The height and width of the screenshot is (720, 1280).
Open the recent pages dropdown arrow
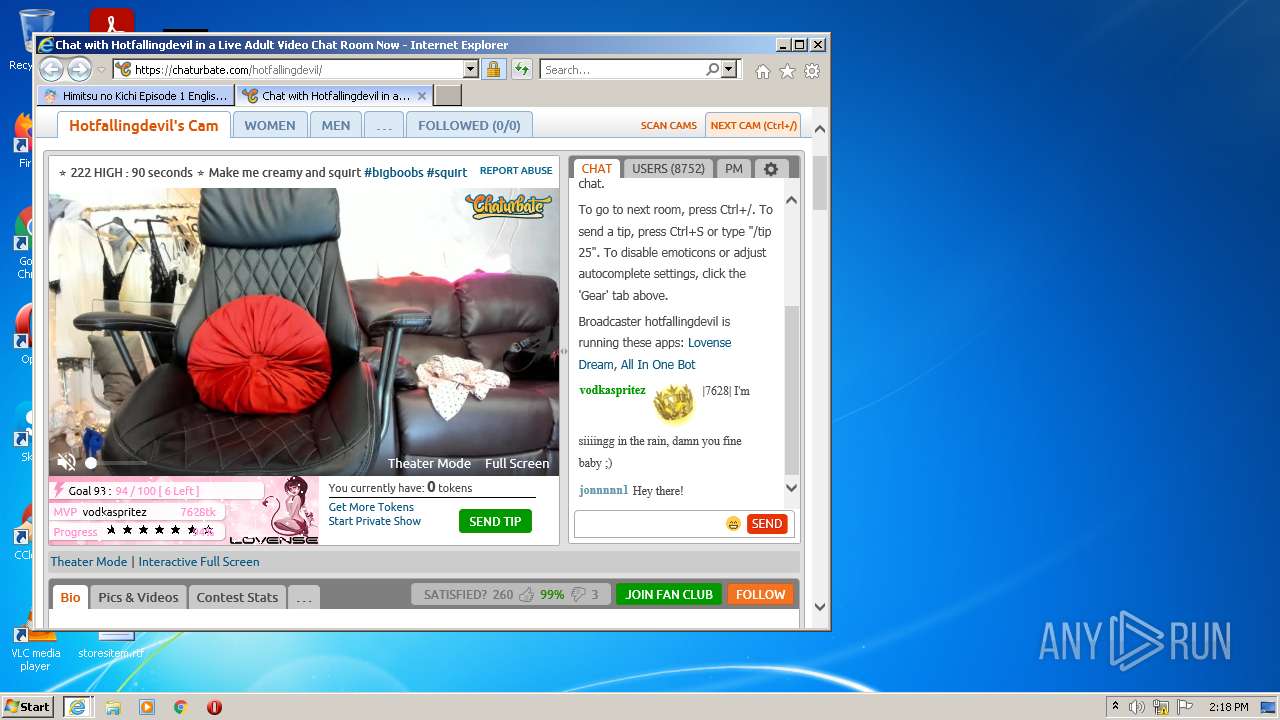[x=101, y=70]
